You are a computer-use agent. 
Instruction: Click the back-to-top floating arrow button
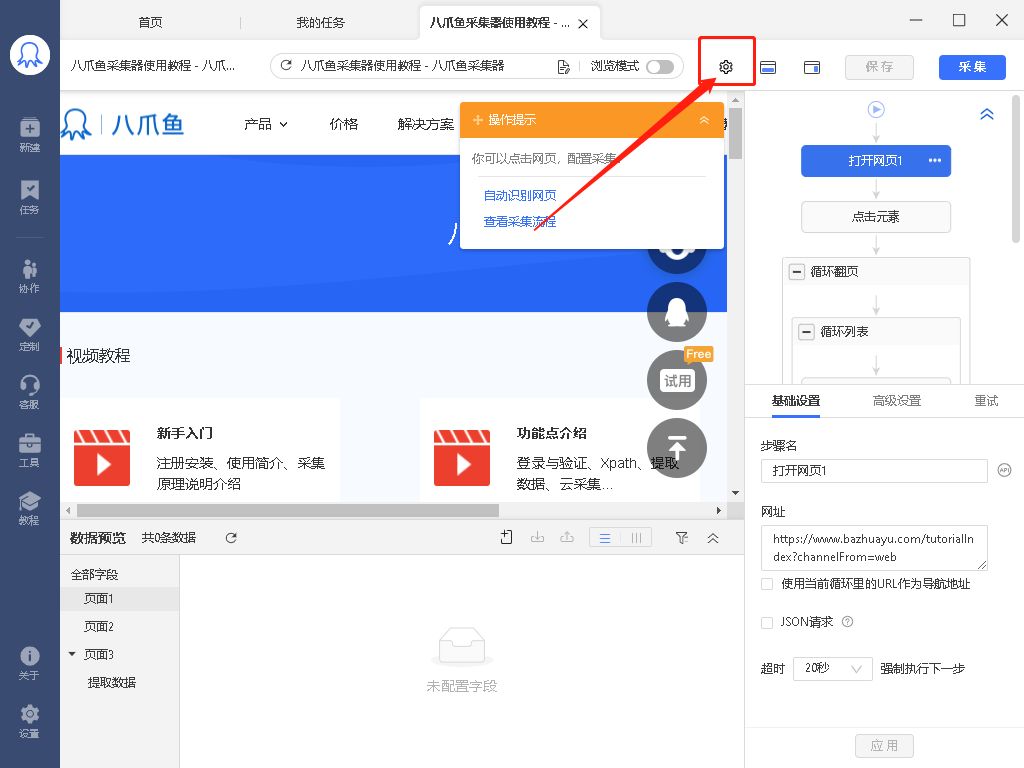(677, 448)
